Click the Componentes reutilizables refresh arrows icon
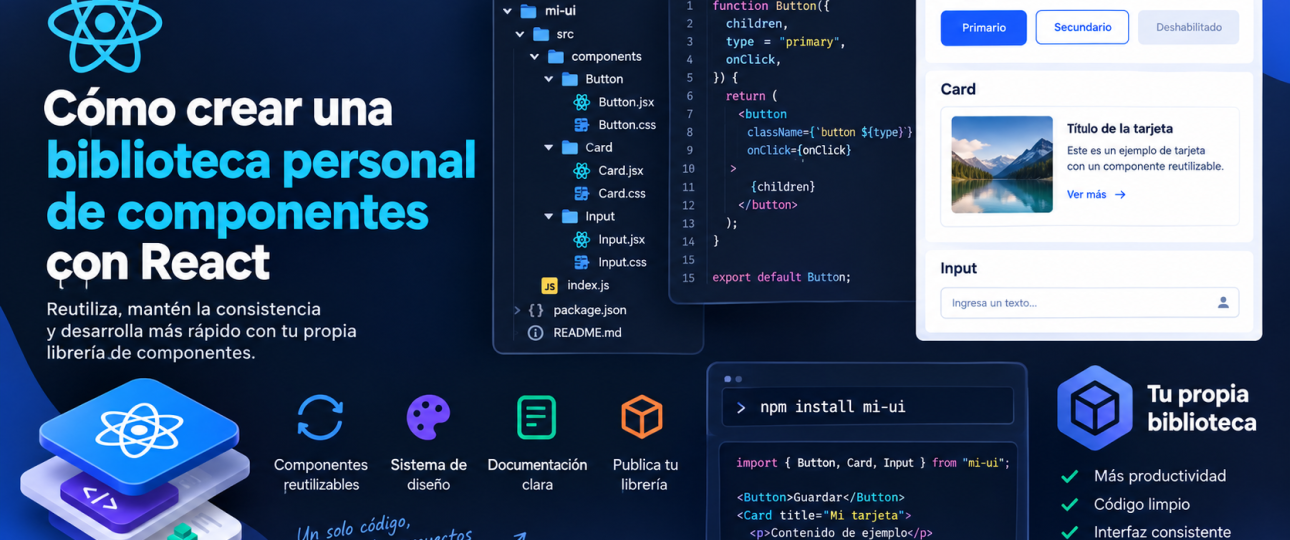 point(320,417)
